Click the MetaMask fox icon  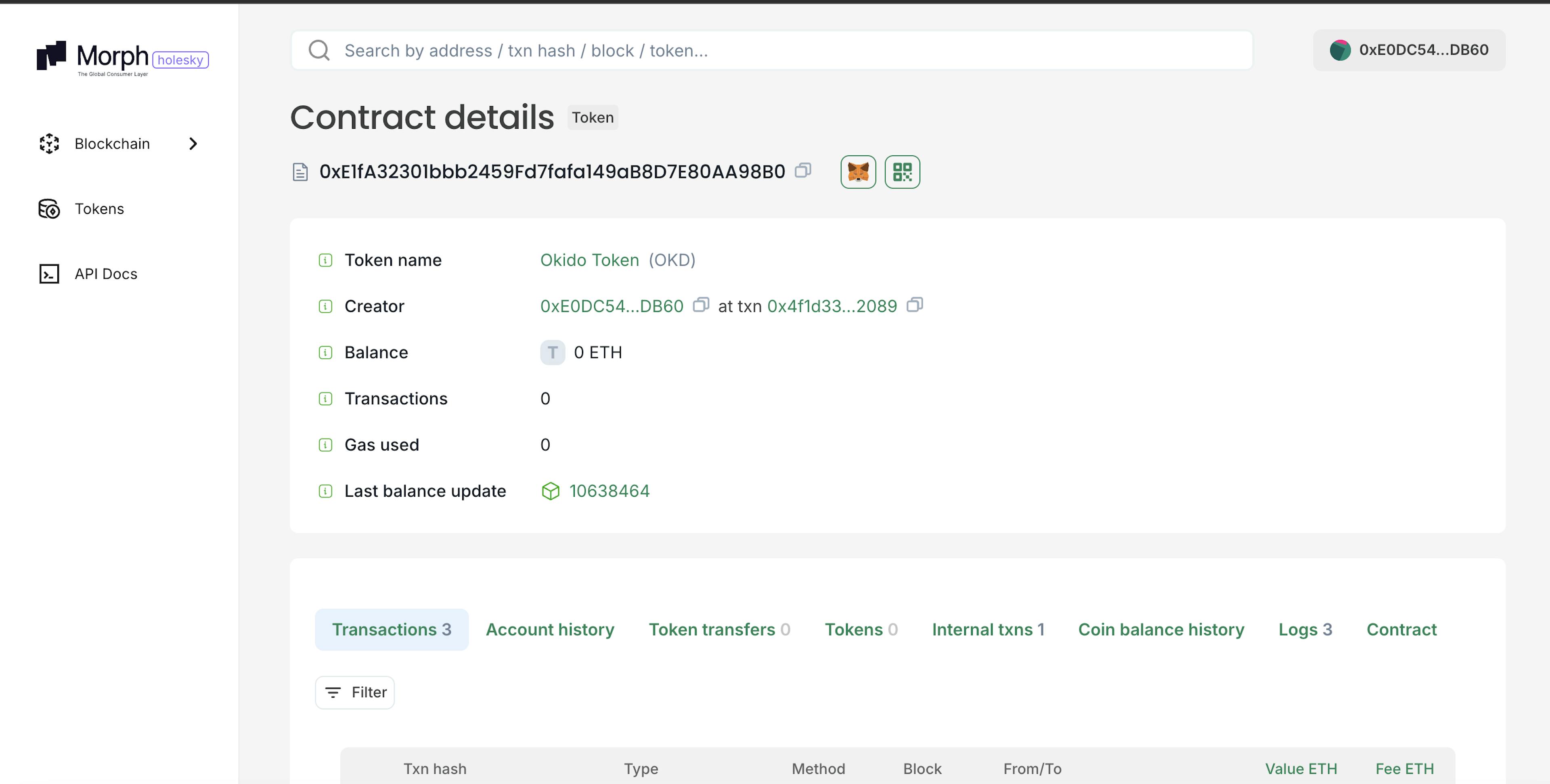(858, 171)
